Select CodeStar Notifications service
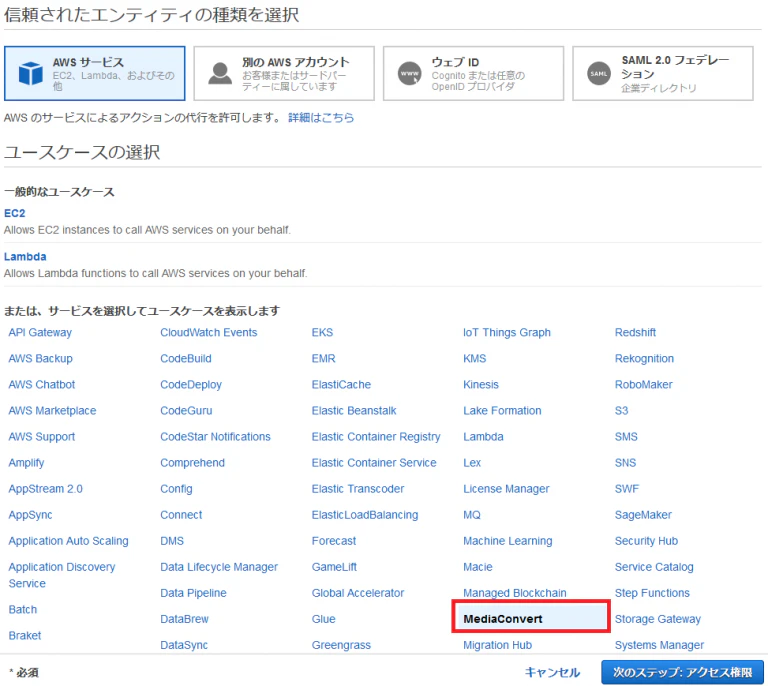 coord(216,436)
